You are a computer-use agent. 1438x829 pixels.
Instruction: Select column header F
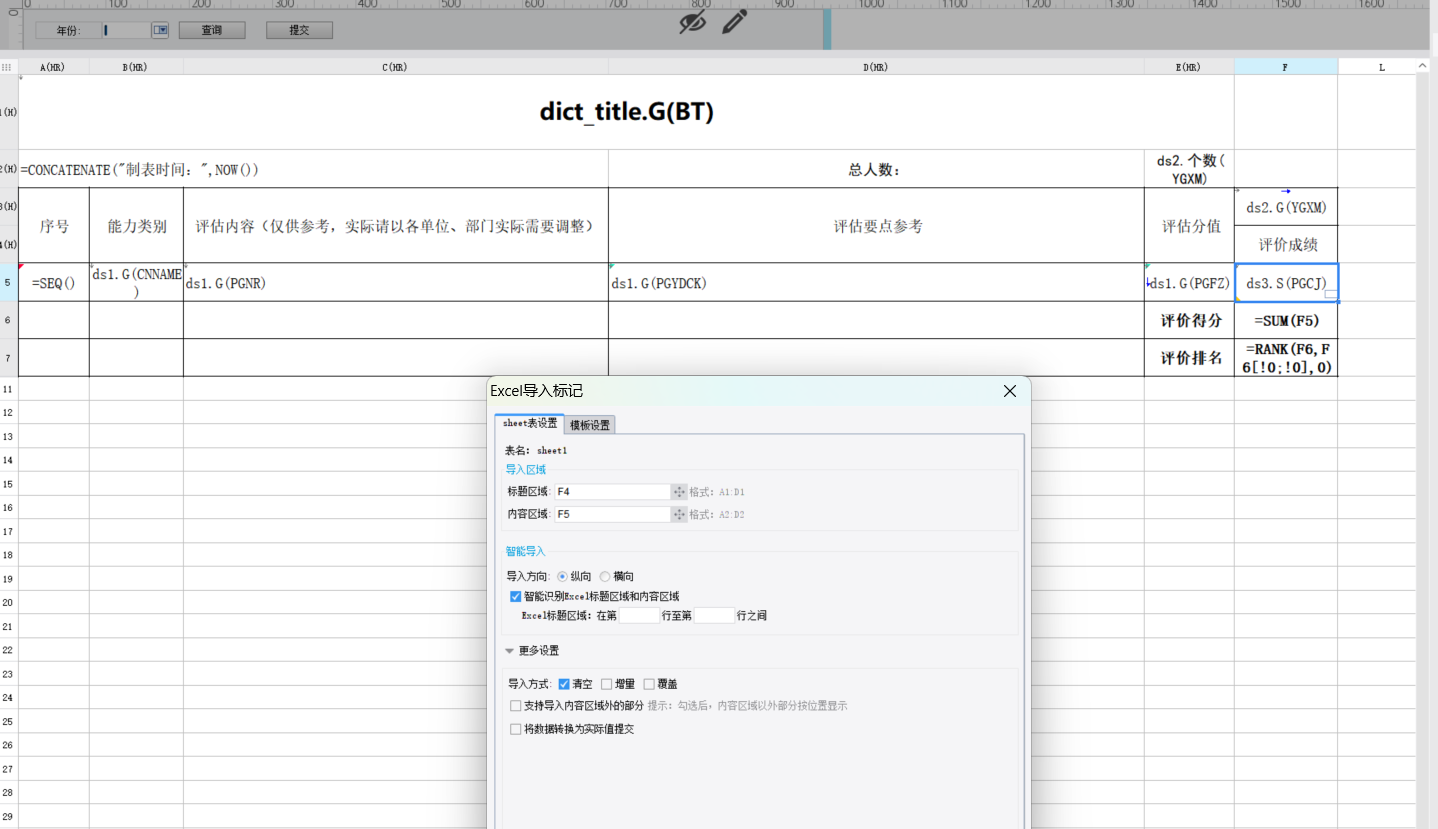click(1286, 67)
